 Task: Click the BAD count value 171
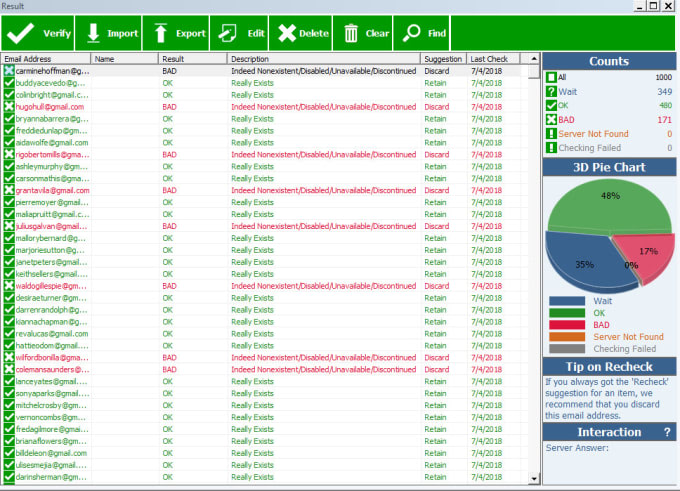(x=664, y=120)
